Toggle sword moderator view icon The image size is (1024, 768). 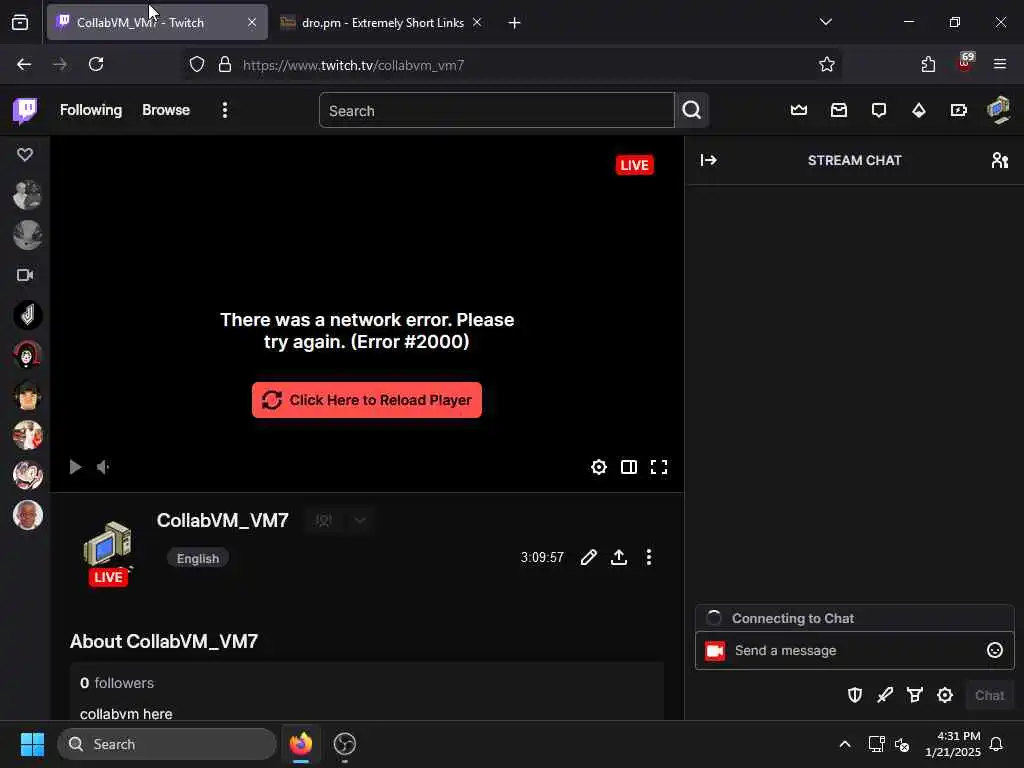[885, 695]
